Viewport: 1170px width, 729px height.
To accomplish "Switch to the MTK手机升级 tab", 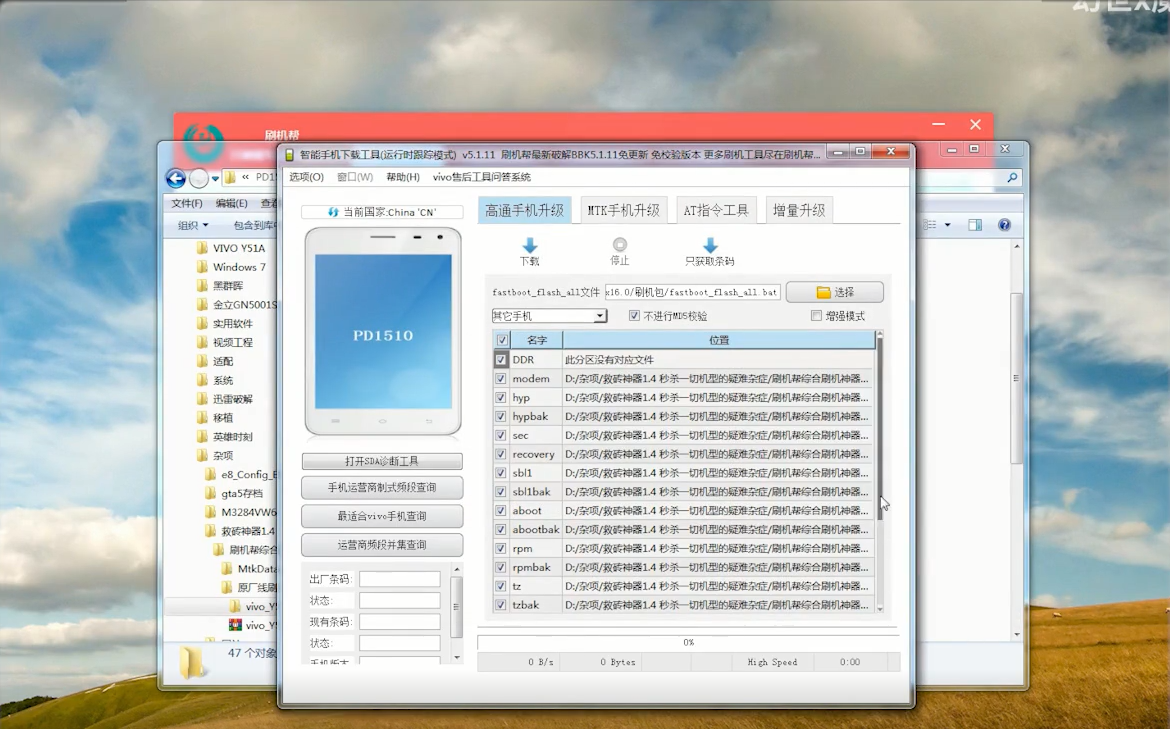I will click(624, 210).
